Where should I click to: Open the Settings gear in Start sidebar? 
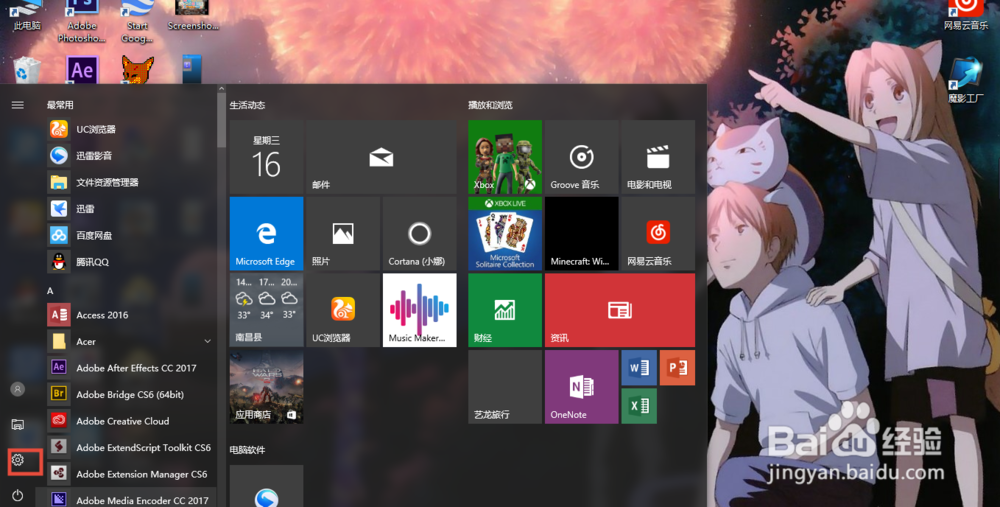[18, 460]
